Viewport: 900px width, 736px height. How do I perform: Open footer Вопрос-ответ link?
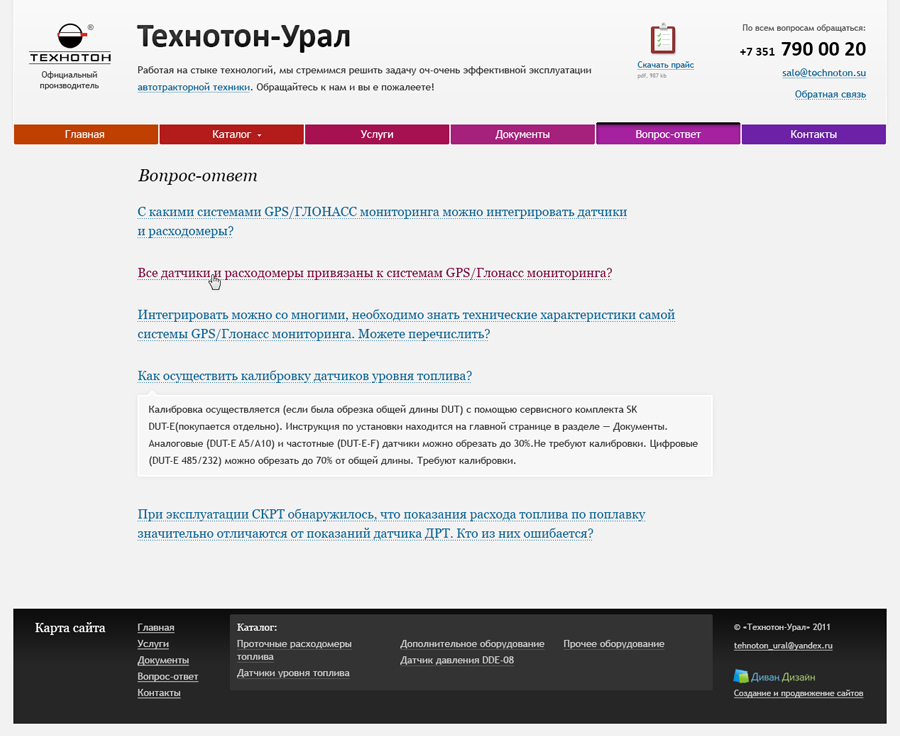[x=168, y=676]
